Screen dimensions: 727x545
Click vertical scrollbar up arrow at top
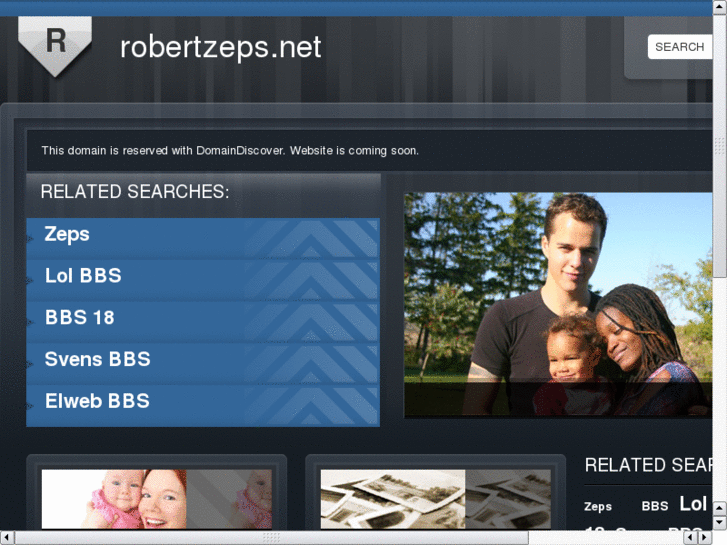[720, 6]
